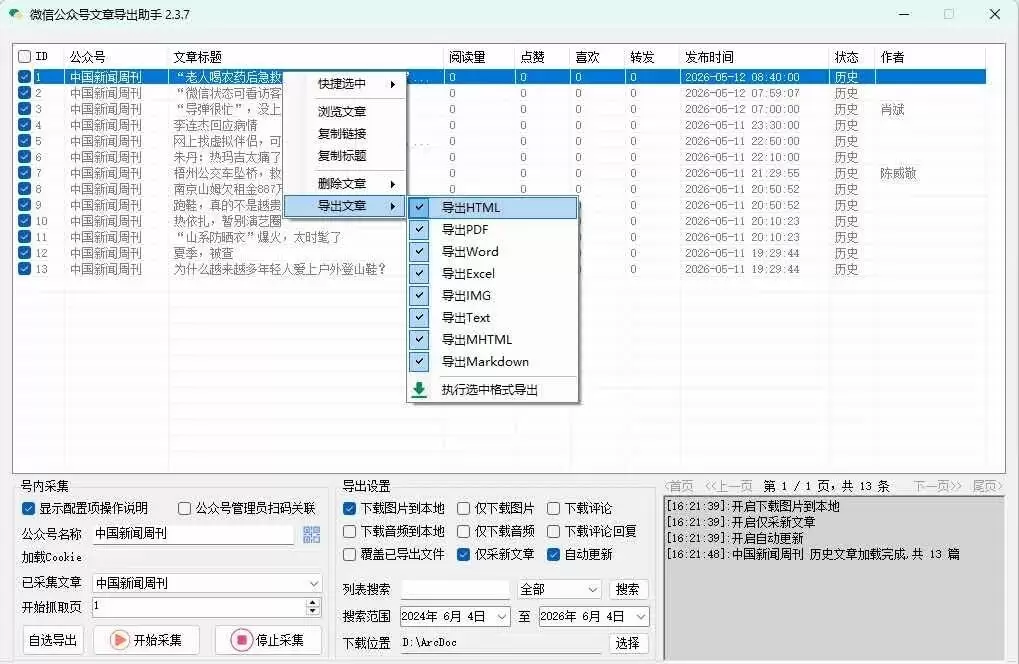
Task: Check 仅下载音频 checkbox
Action: coord(463,531)
